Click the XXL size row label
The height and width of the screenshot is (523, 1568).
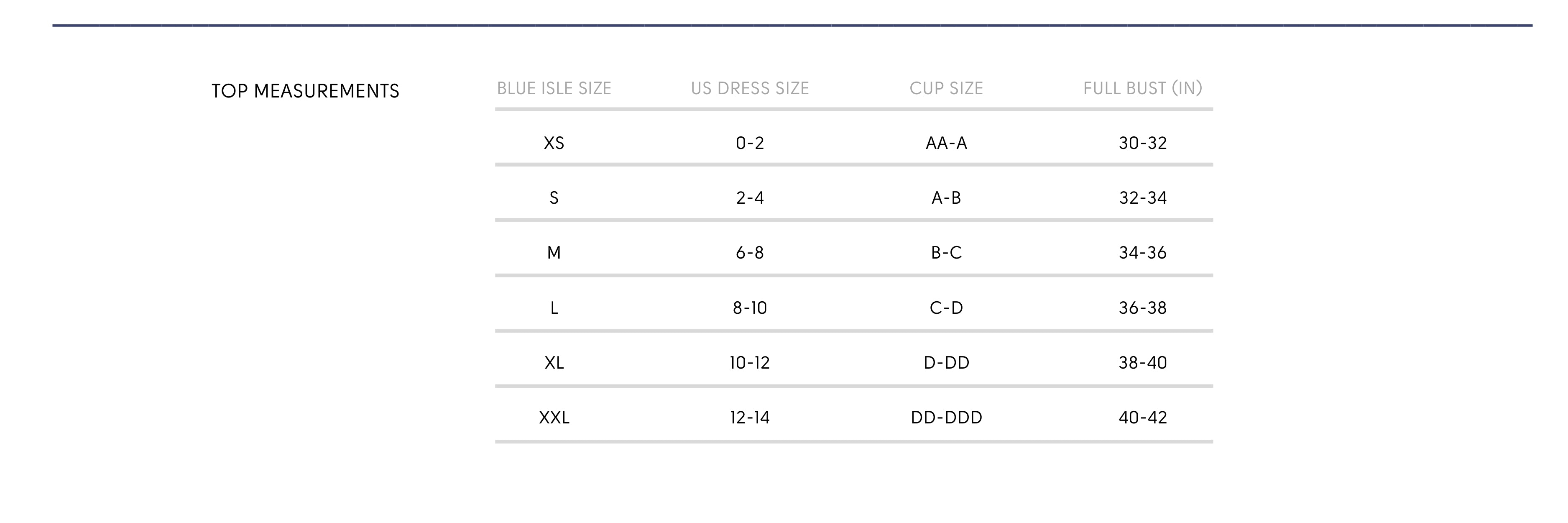pyautogui.click(x=554, y=418)
